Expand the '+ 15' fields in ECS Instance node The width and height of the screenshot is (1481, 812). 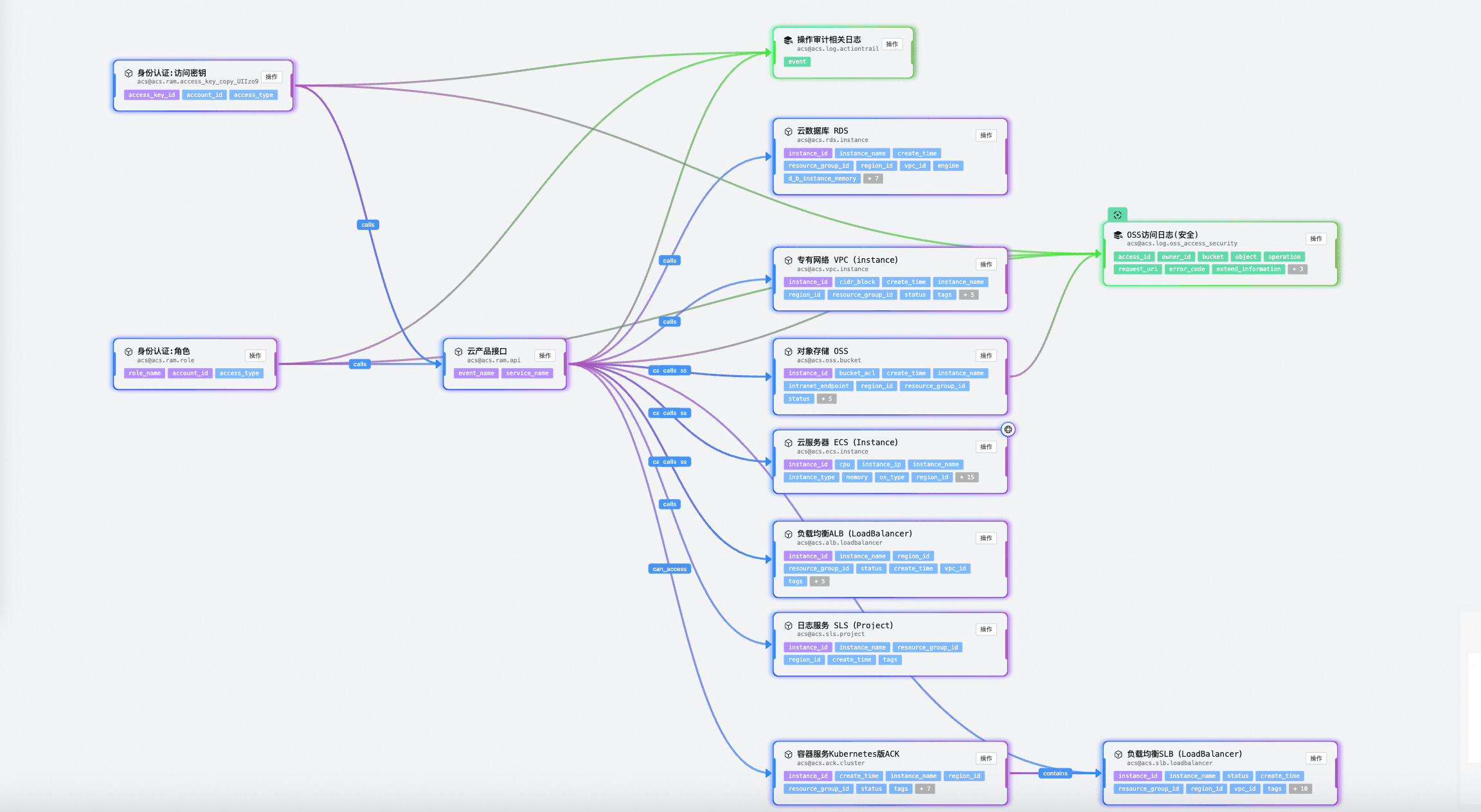967,477
